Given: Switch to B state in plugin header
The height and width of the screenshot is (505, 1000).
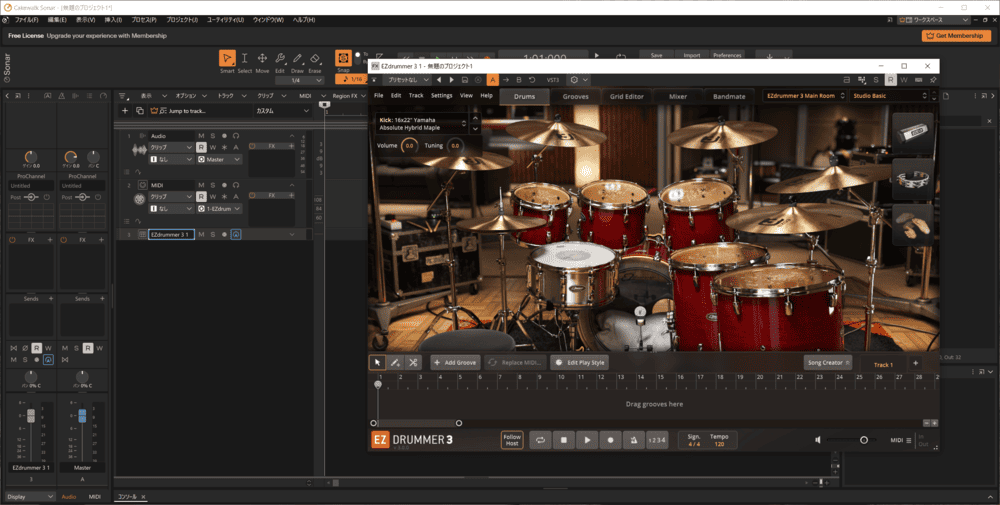Looking at the screenshot, I should [x=518, y=80].
